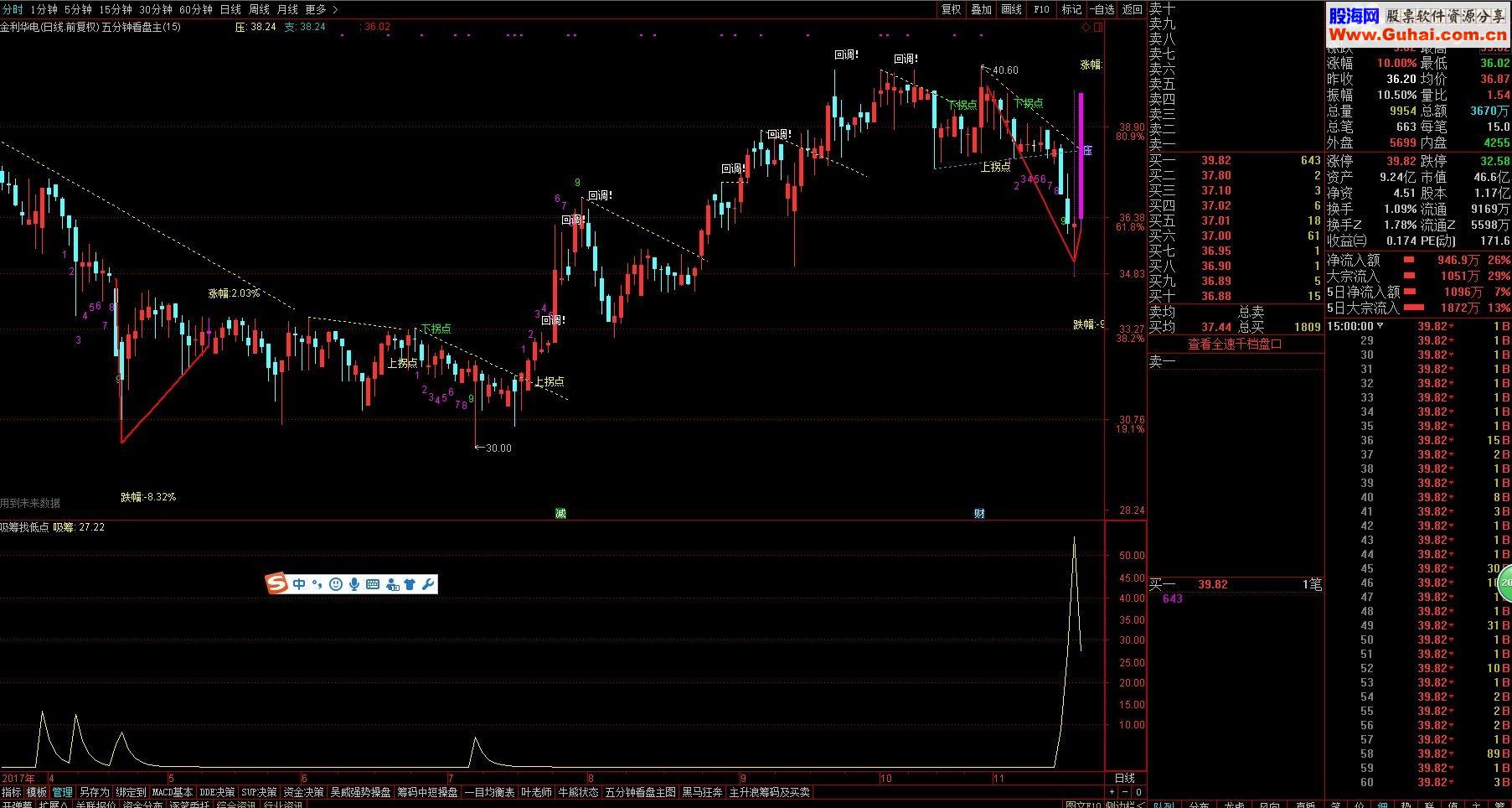Click the 标记 mark button
Screen dimensions: 1512x808
pos(1071,9)
